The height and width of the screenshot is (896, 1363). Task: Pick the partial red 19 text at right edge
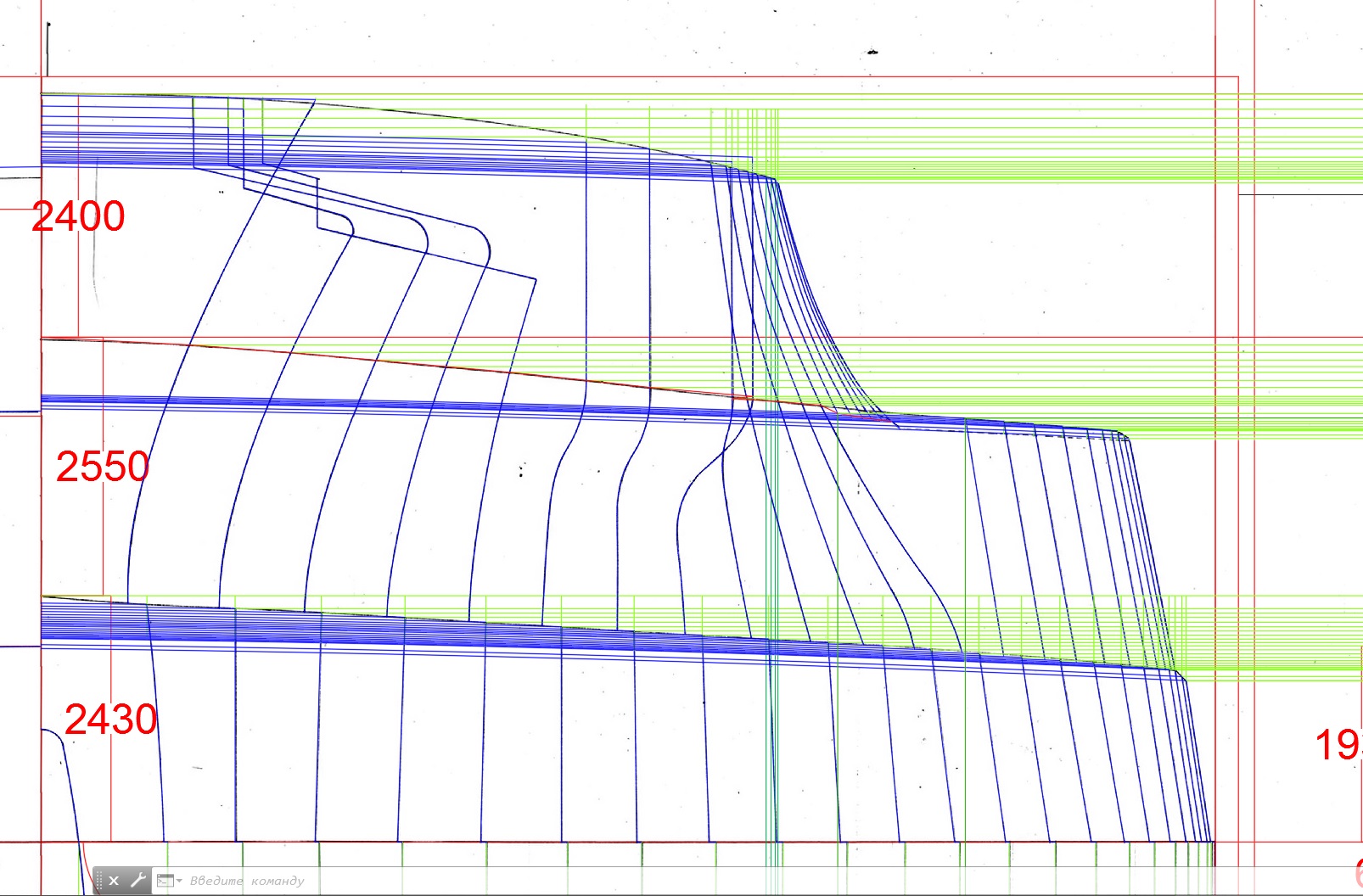point(1338,745)
